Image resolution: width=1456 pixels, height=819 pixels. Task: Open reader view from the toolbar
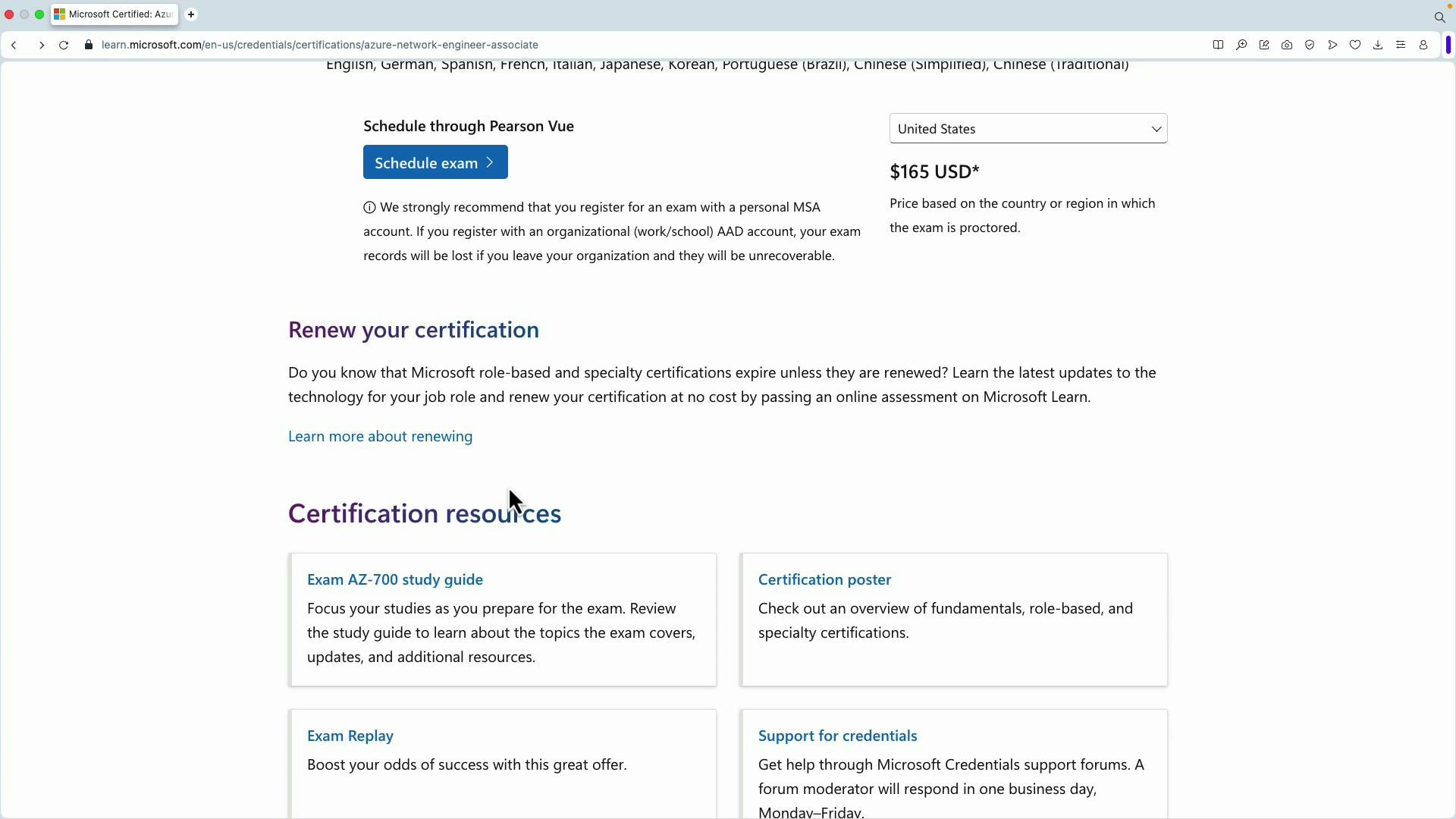pos(1219,45)
